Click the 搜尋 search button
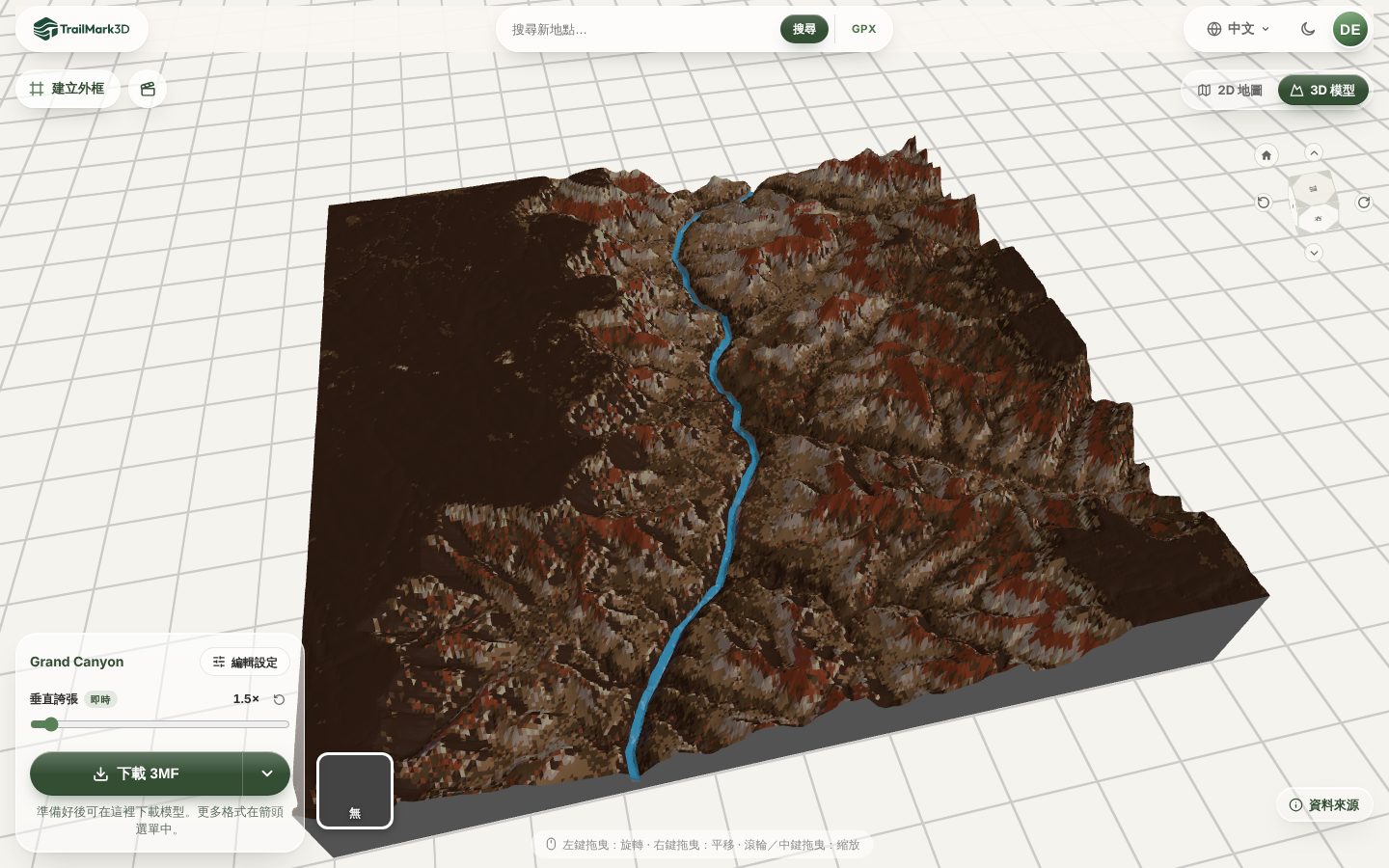This screenshot has width=1389, height=868. (803, 29)
